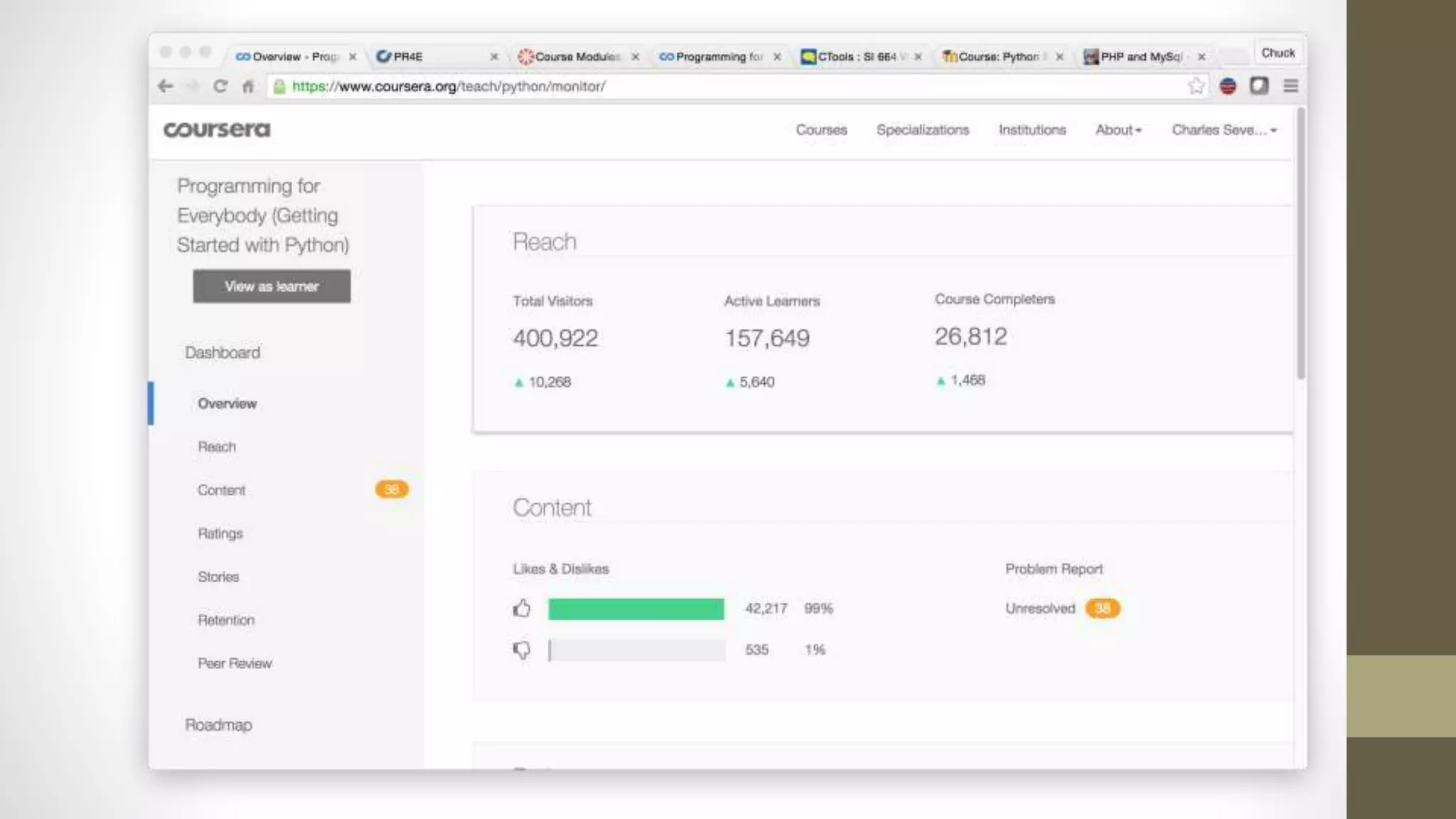Screen dimensions: 1456x819
Task: Open the Chrome hamburger menu
Action: pyautogui.click(x=1290, y=86)
